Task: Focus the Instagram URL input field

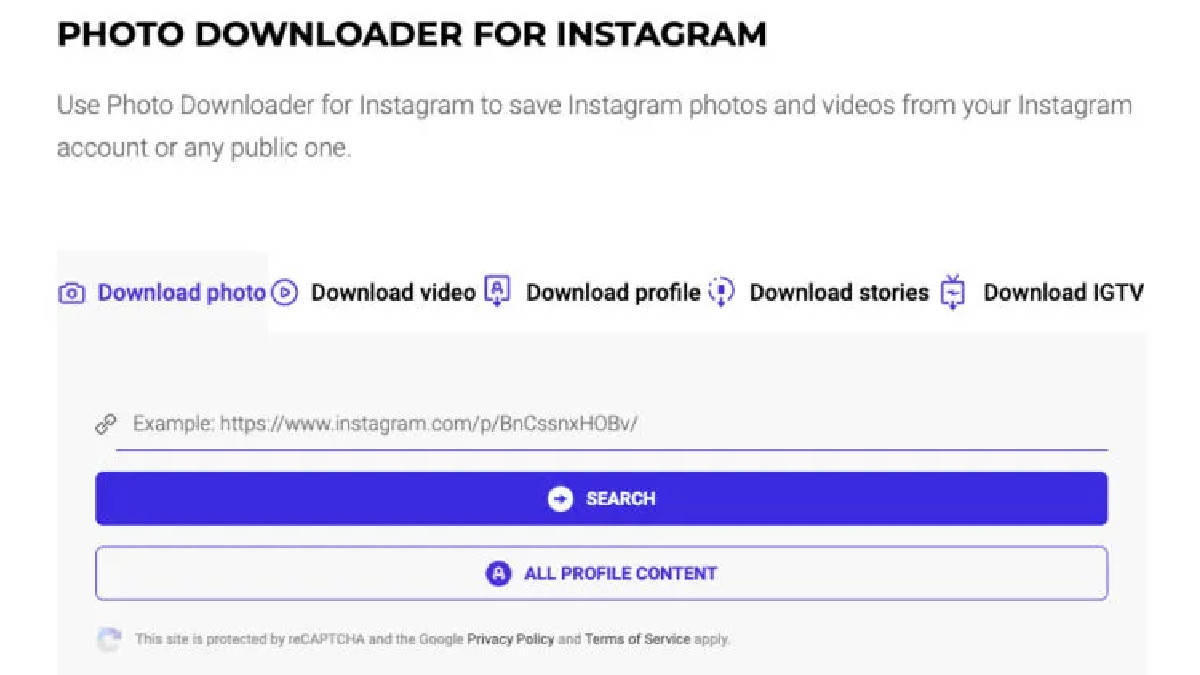Action: 612,424
